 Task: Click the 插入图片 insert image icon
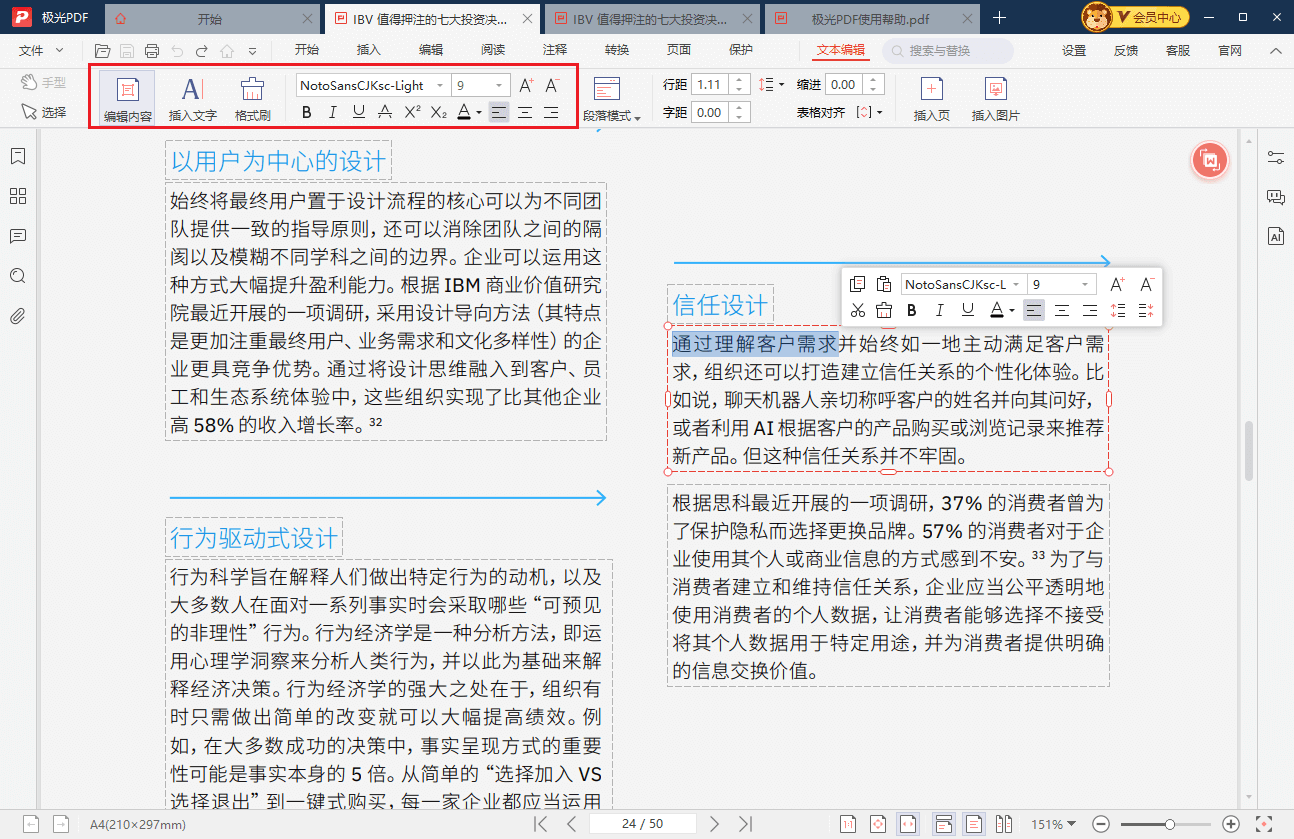995,98
